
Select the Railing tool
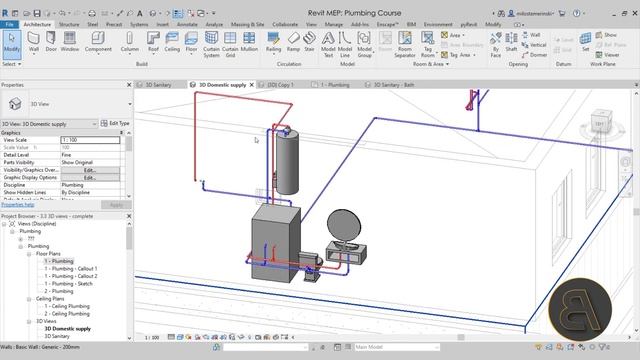tap(273, 42)
